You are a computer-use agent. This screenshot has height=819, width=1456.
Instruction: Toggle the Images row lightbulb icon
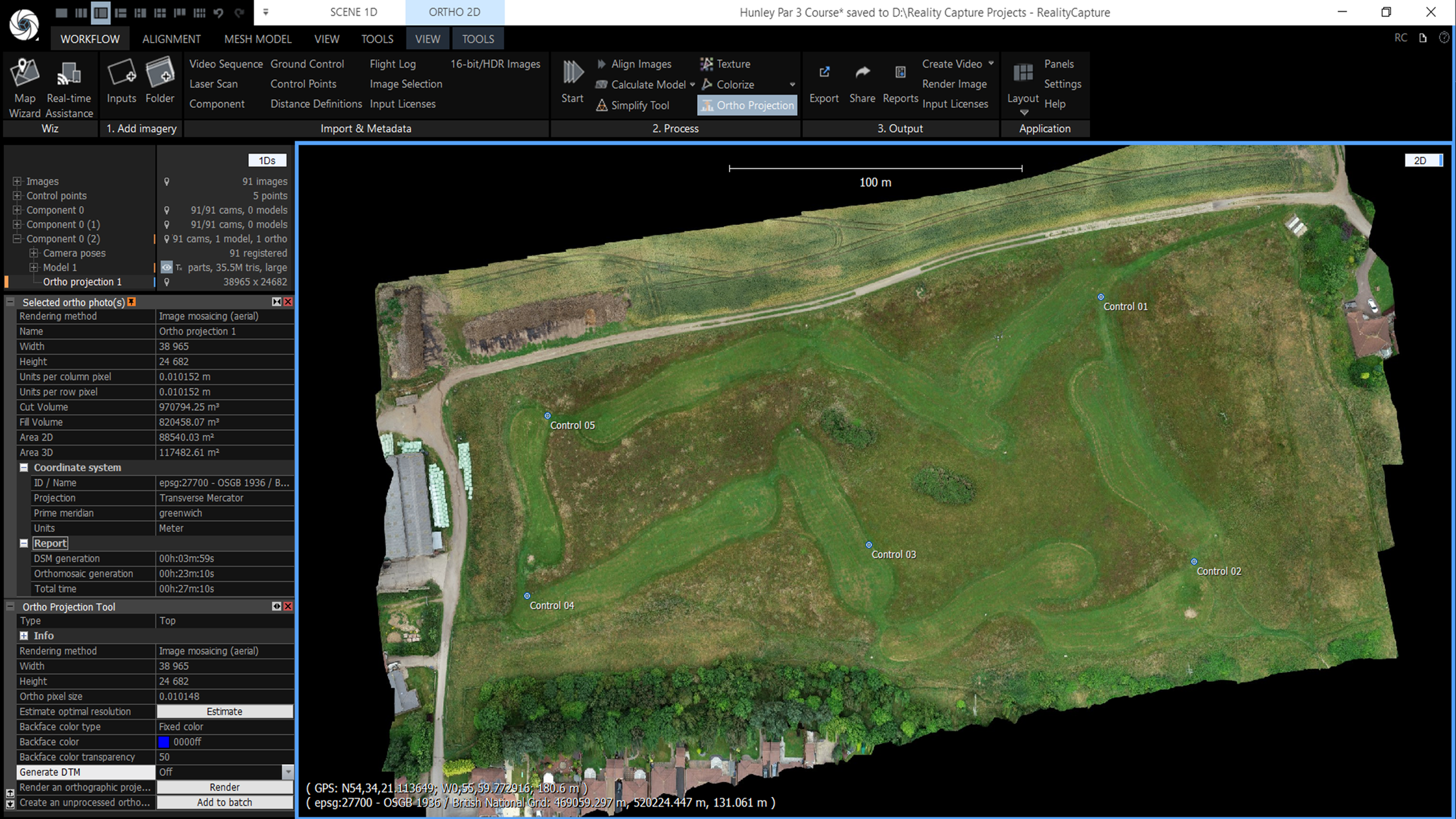point(167,182)
